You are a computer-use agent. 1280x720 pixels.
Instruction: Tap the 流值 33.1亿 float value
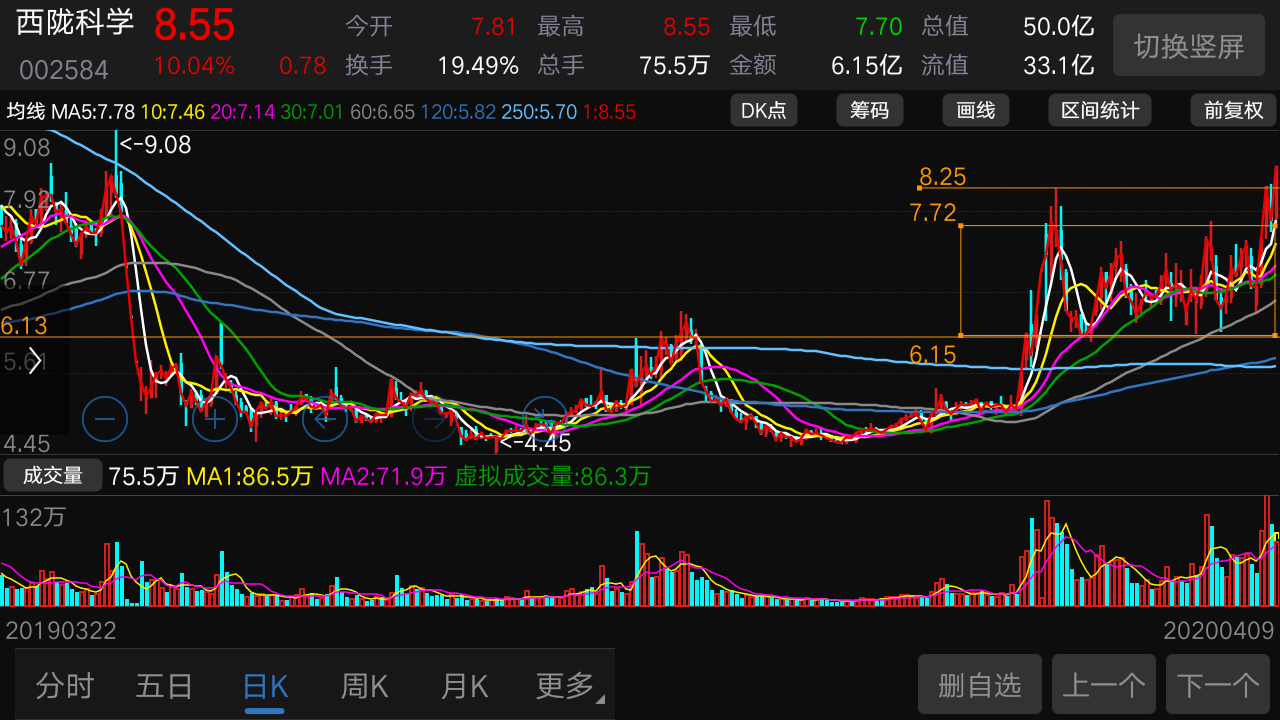1059,66
